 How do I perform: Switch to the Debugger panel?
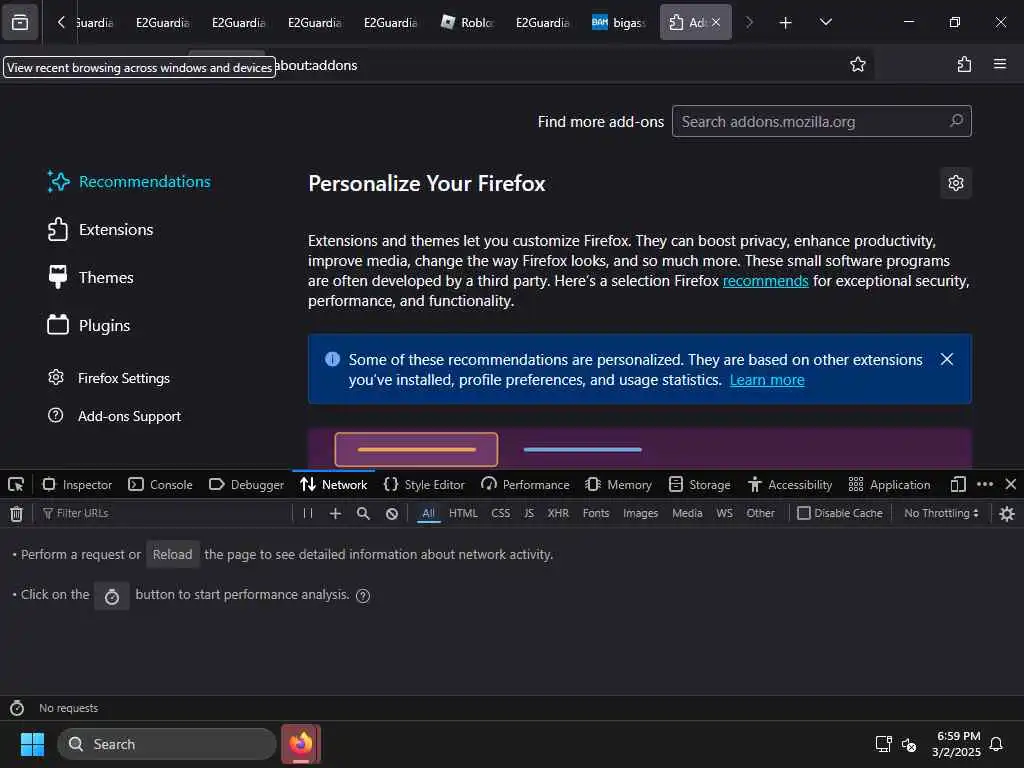(x=246, y=485)
